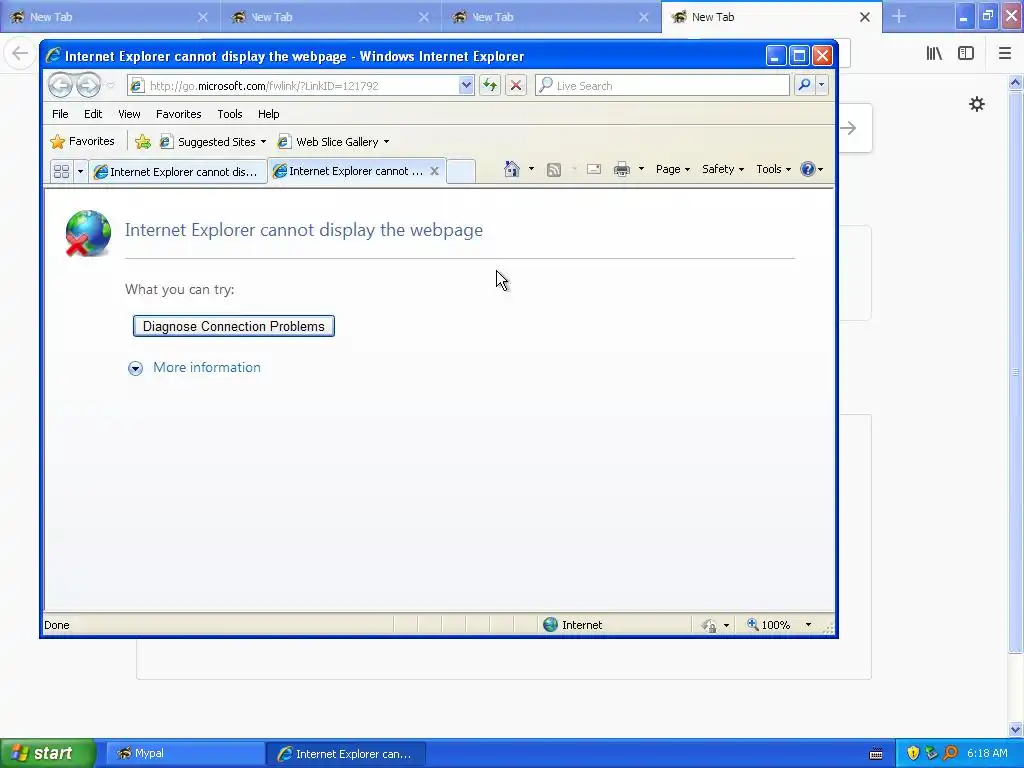Open the recent pages dropdown arrow
1024x768 pixels.
(x=110, y=86)
